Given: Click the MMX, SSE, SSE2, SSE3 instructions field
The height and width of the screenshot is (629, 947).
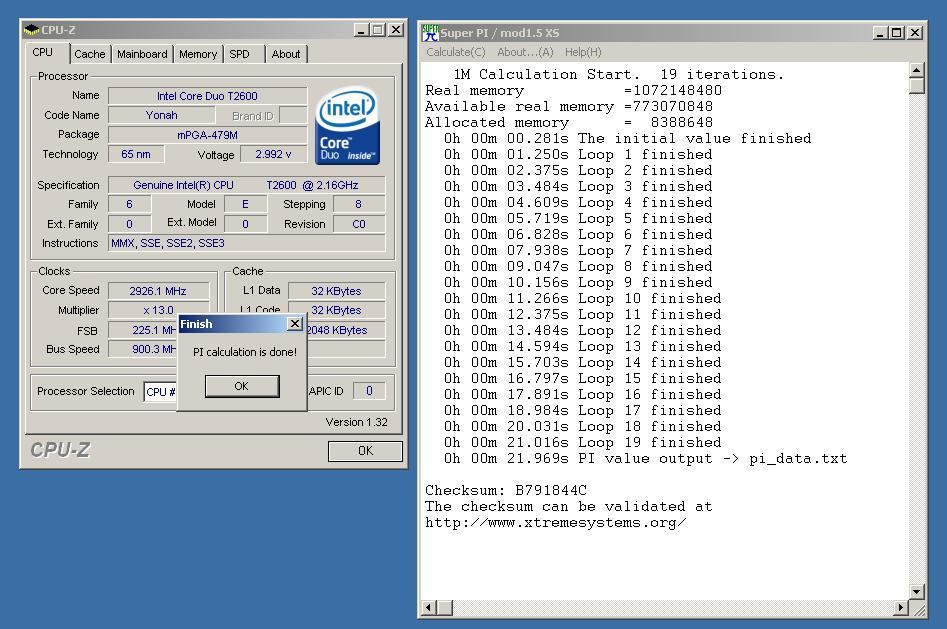Looking at the screenshot, I should (246, 243).
